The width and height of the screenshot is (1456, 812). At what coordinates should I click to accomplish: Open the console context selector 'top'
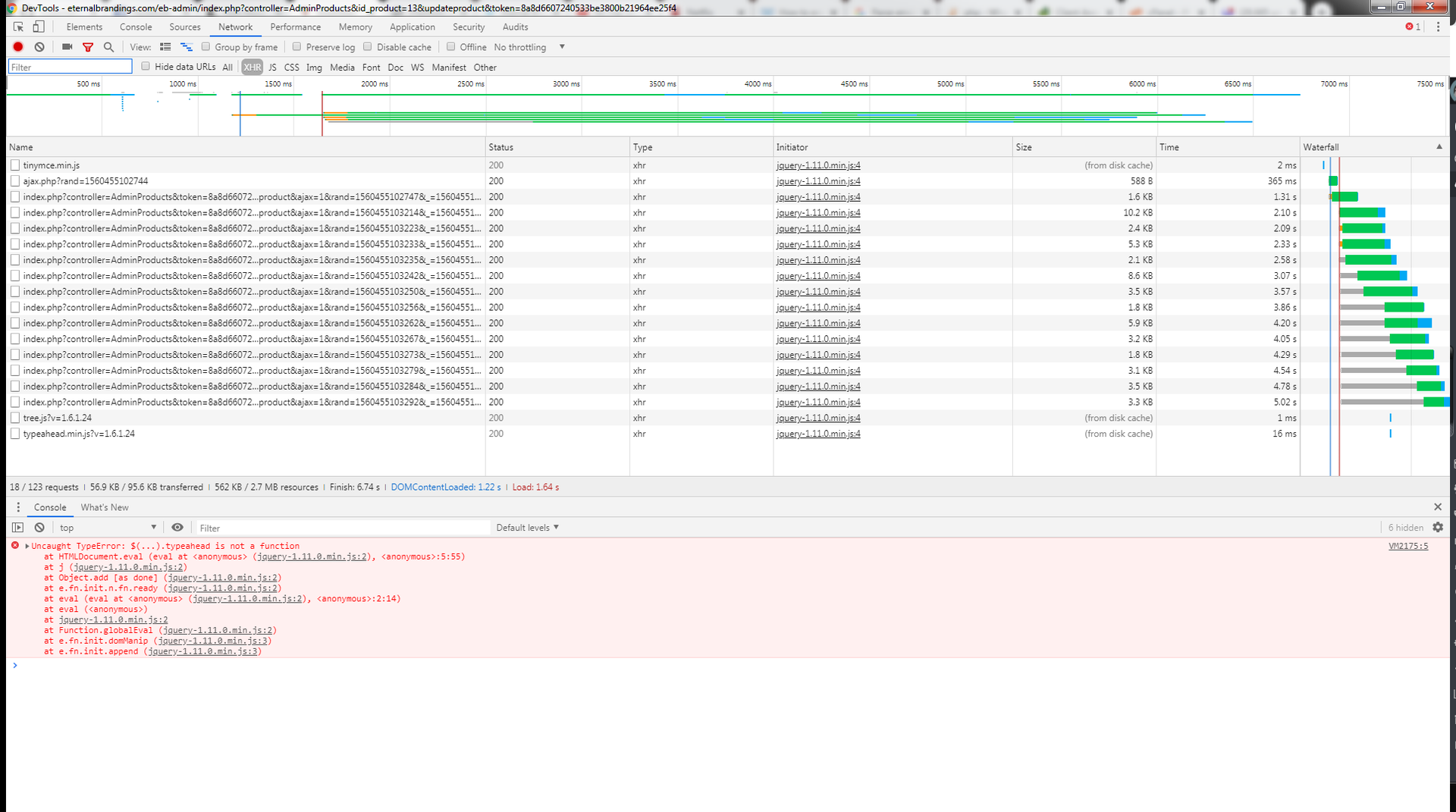point(108,528)
